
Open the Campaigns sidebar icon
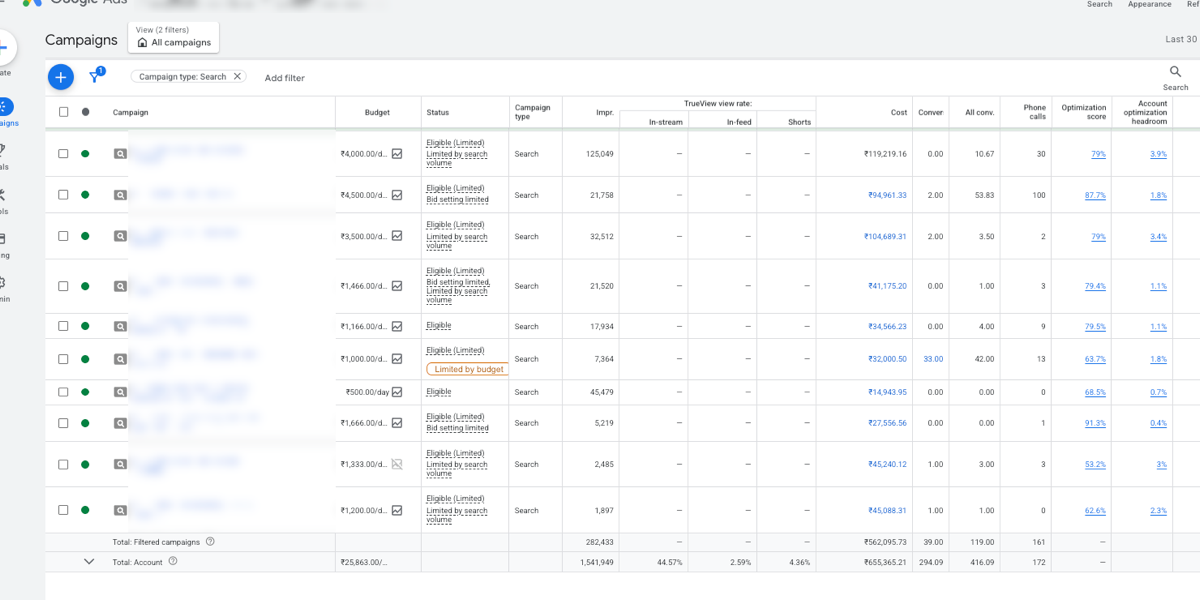pos(5,106)
